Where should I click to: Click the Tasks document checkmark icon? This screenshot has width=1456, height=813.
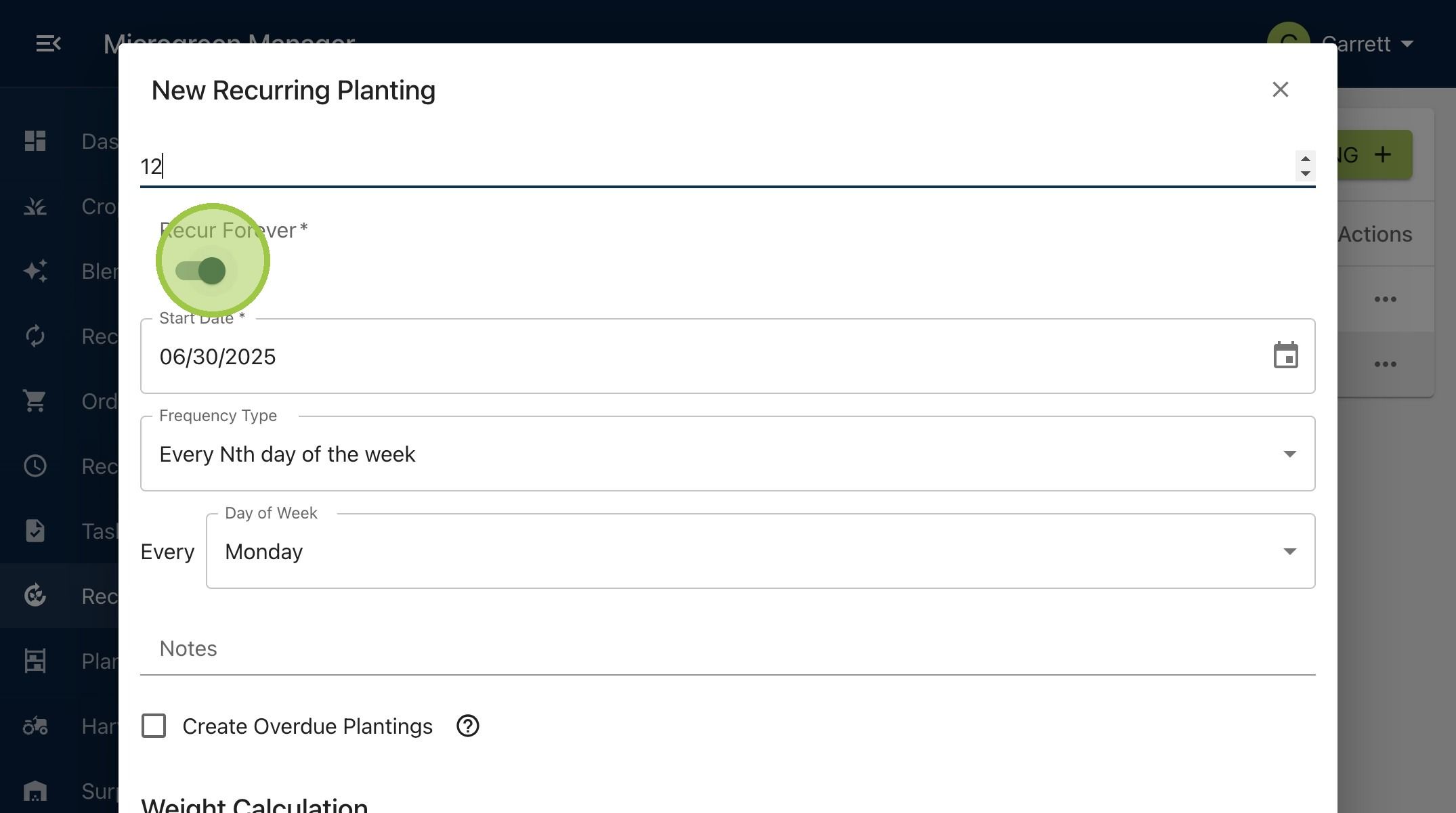pyautogui.click(x=35, y=531)
